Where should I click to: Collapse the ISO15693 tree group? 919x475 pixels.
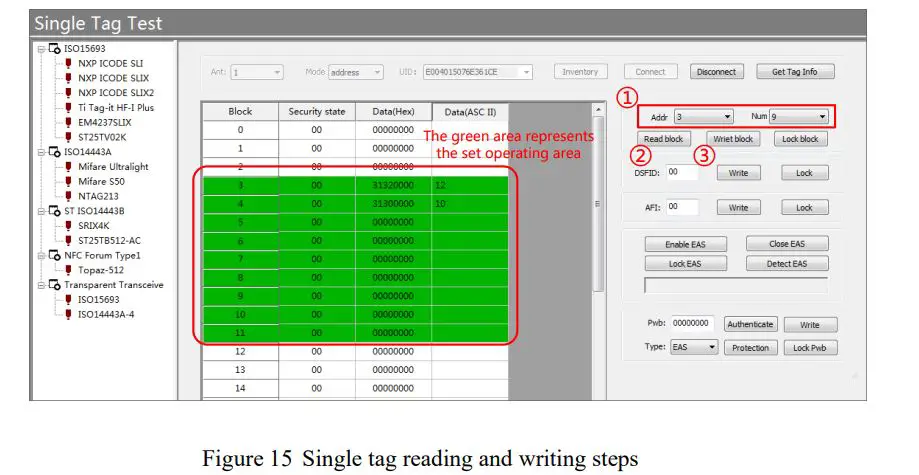point(41,49)
